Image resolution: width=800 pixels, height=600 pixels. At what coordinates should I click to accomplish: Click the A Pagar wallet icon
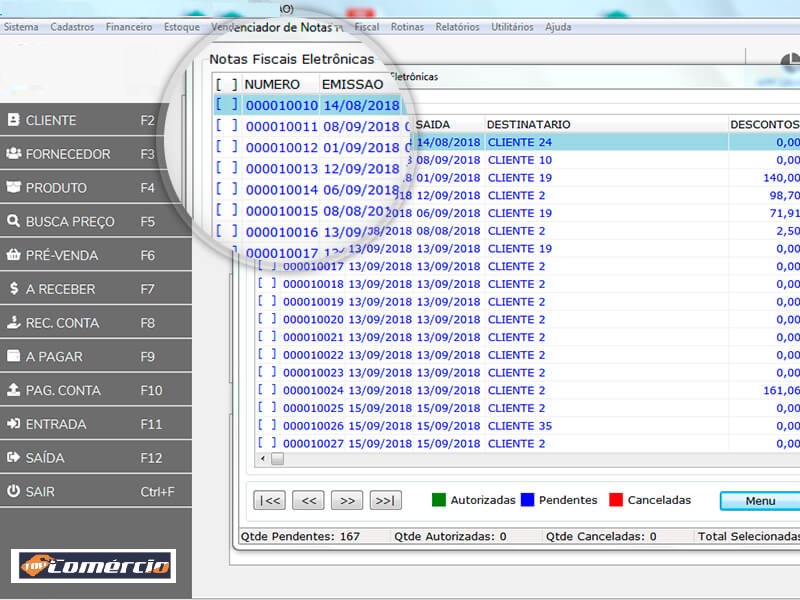click(14, 356)
